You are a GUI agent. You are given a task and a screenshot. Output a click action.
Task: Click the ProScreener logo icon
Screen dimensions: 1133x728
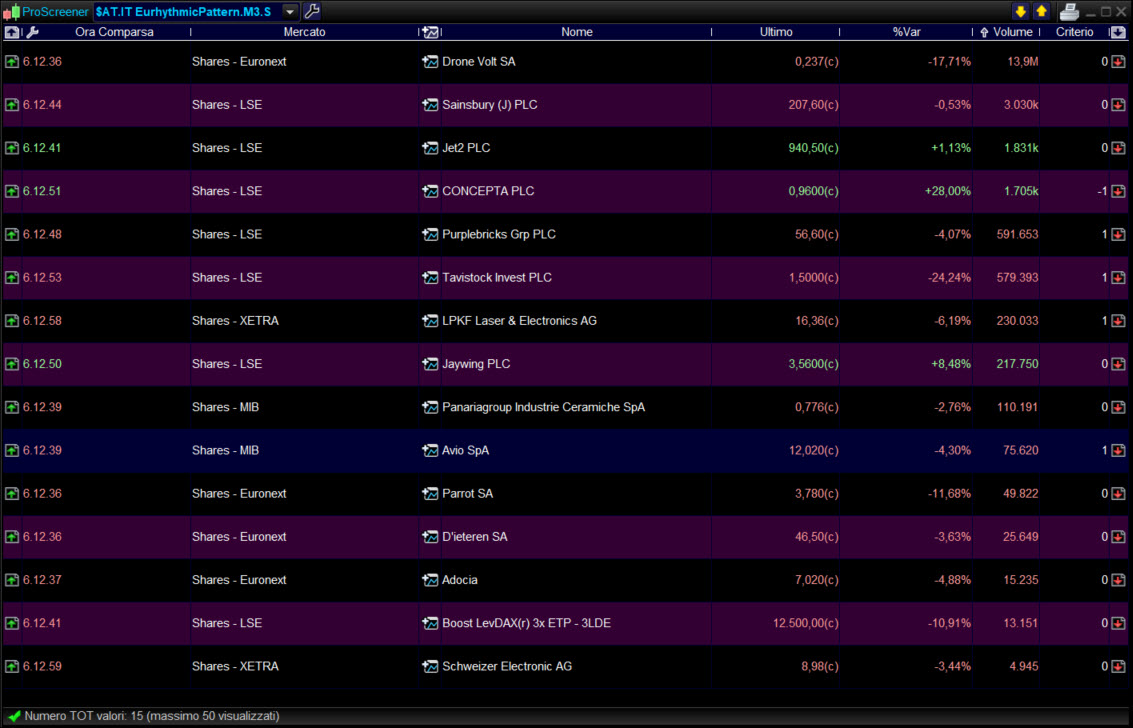tap(11, 12)
